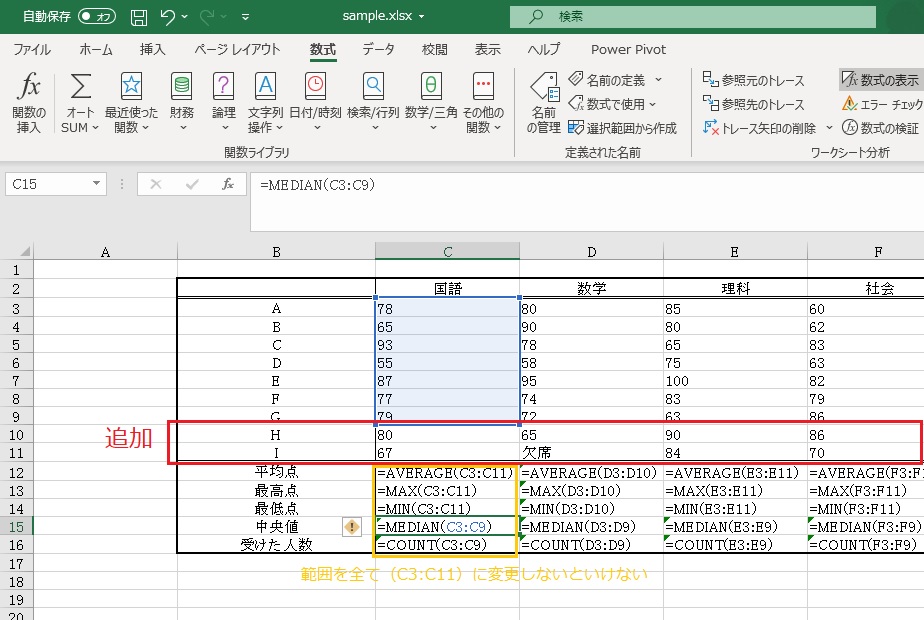Toggle Show Formulas (数式の表示) button
This screenshot has height=620, width=924.
tap(880, 80)
